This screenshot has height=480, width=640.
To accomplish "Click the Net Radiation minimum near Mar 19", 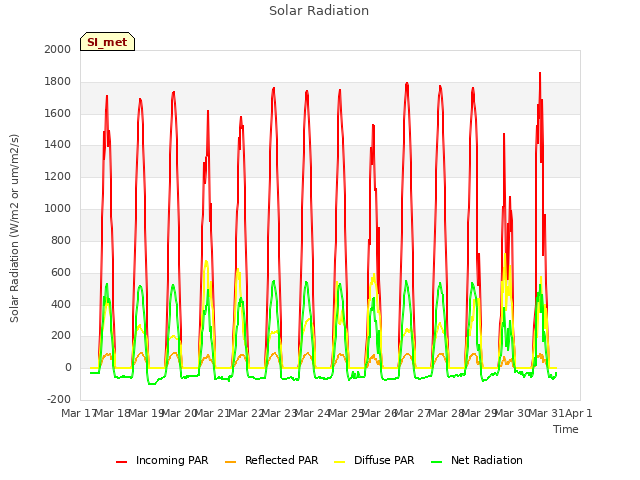I will (151, 384).
